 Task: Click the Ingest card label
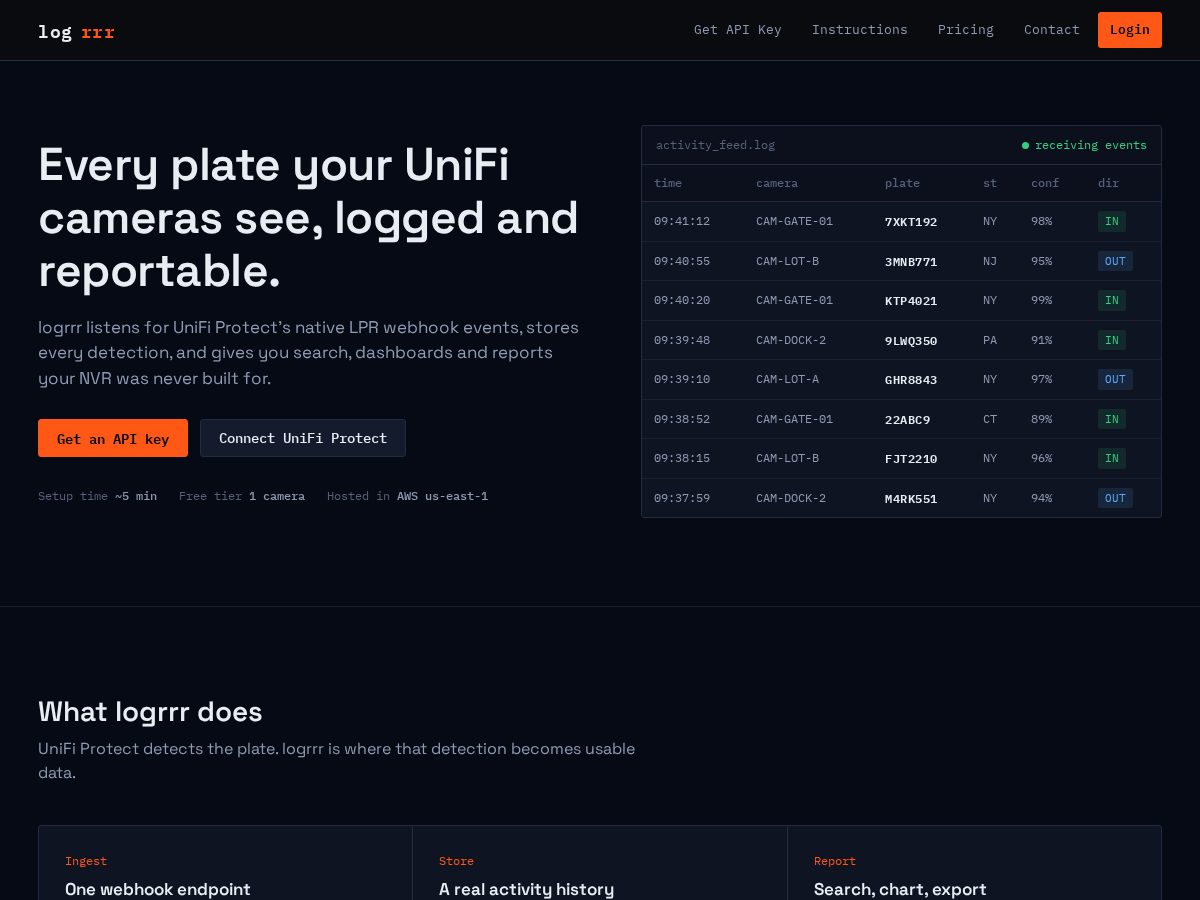coord(86,861)
